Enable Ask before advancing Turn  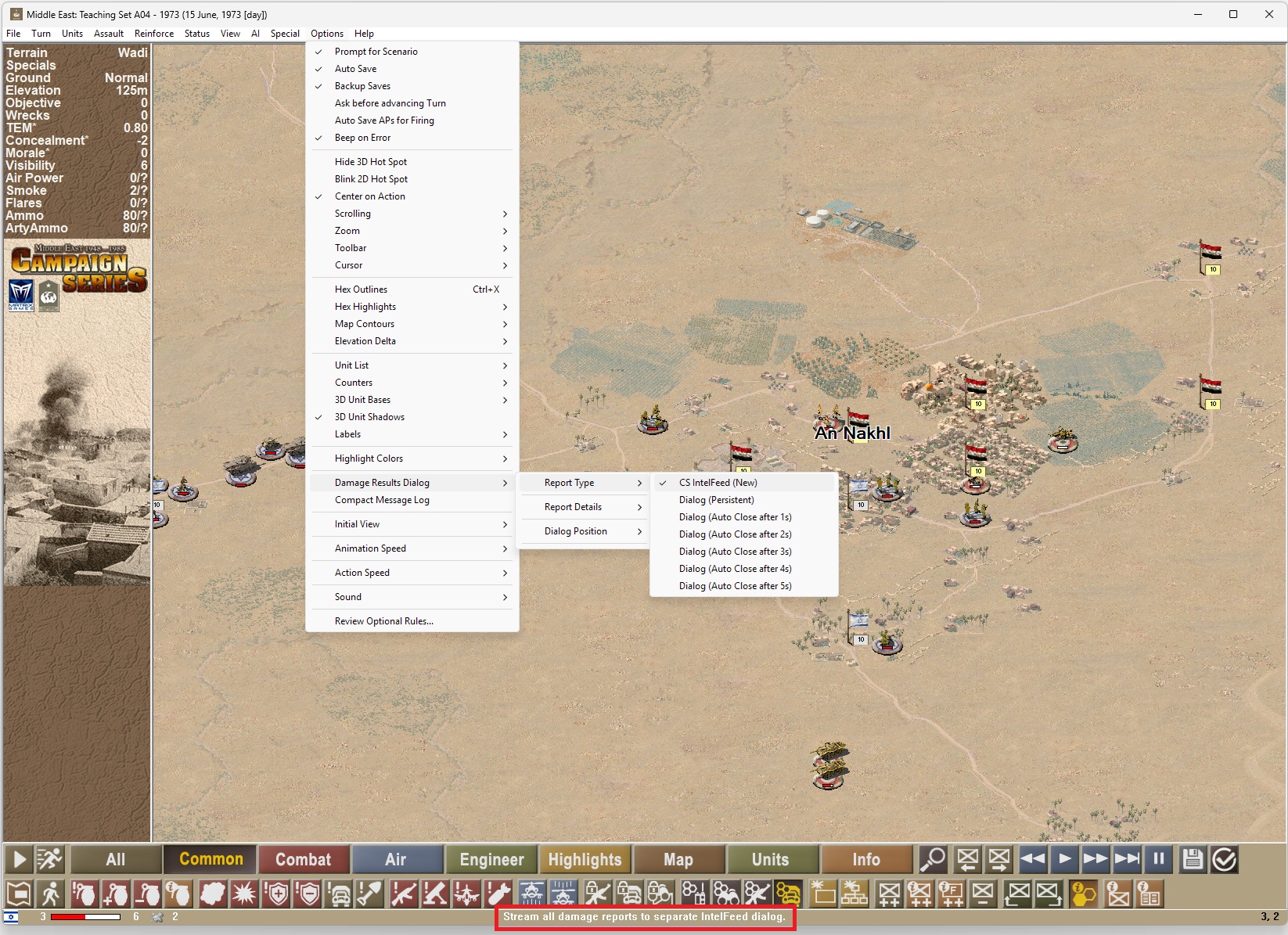[412, 103]
